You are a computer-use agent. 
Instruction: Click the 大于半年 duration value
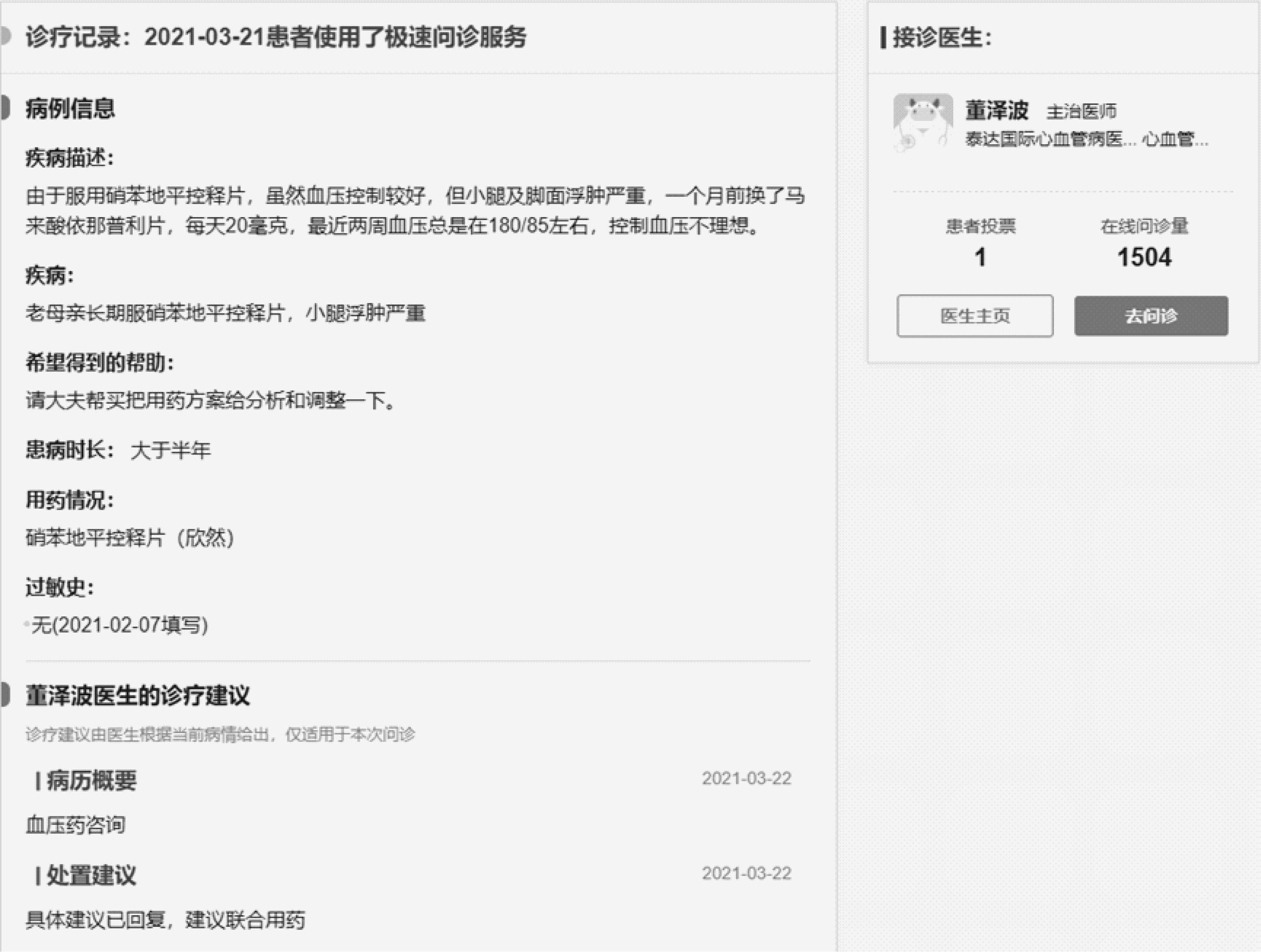[171, 450]
